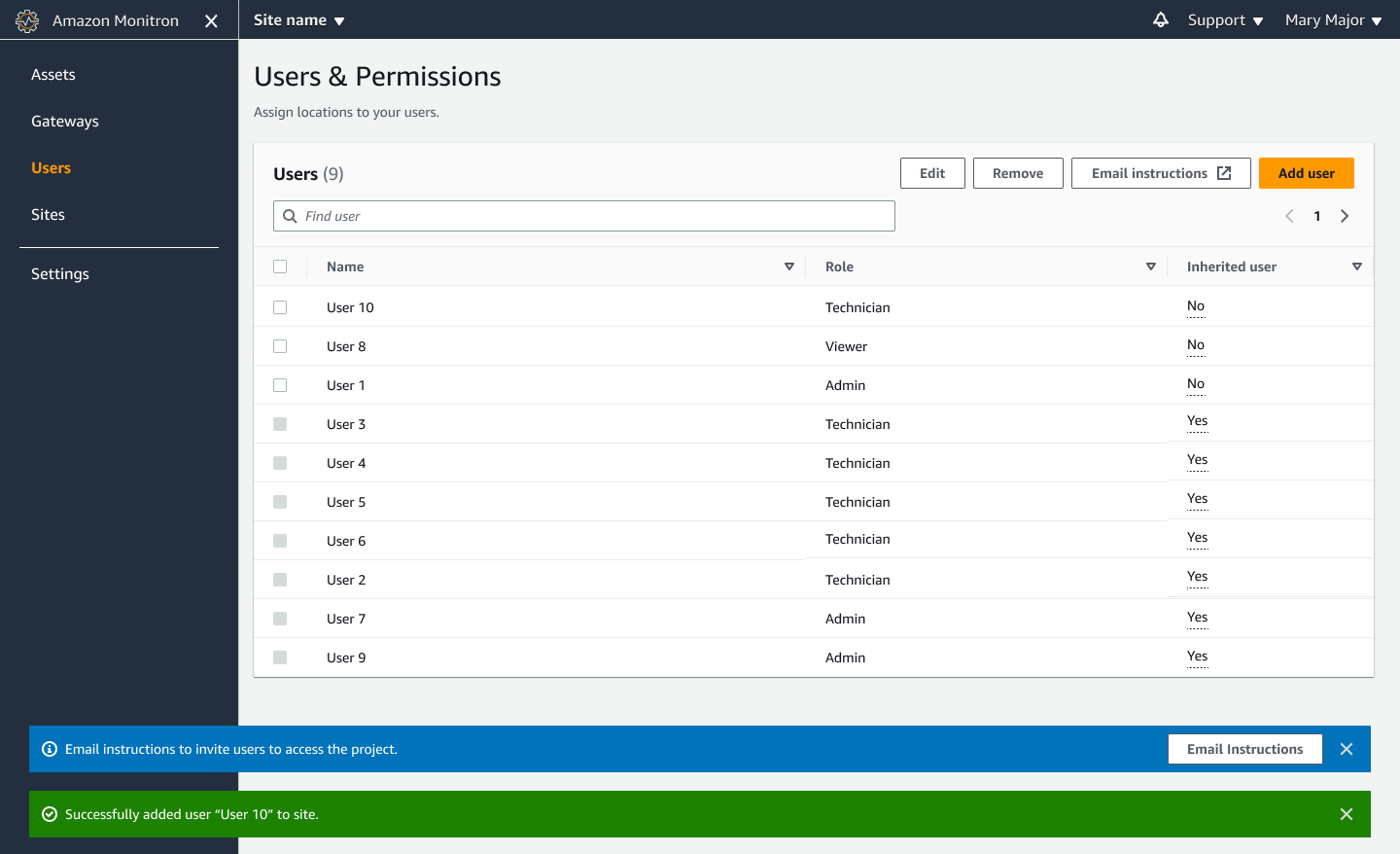
Task: Open the Settings section
Action: point(59,273)
